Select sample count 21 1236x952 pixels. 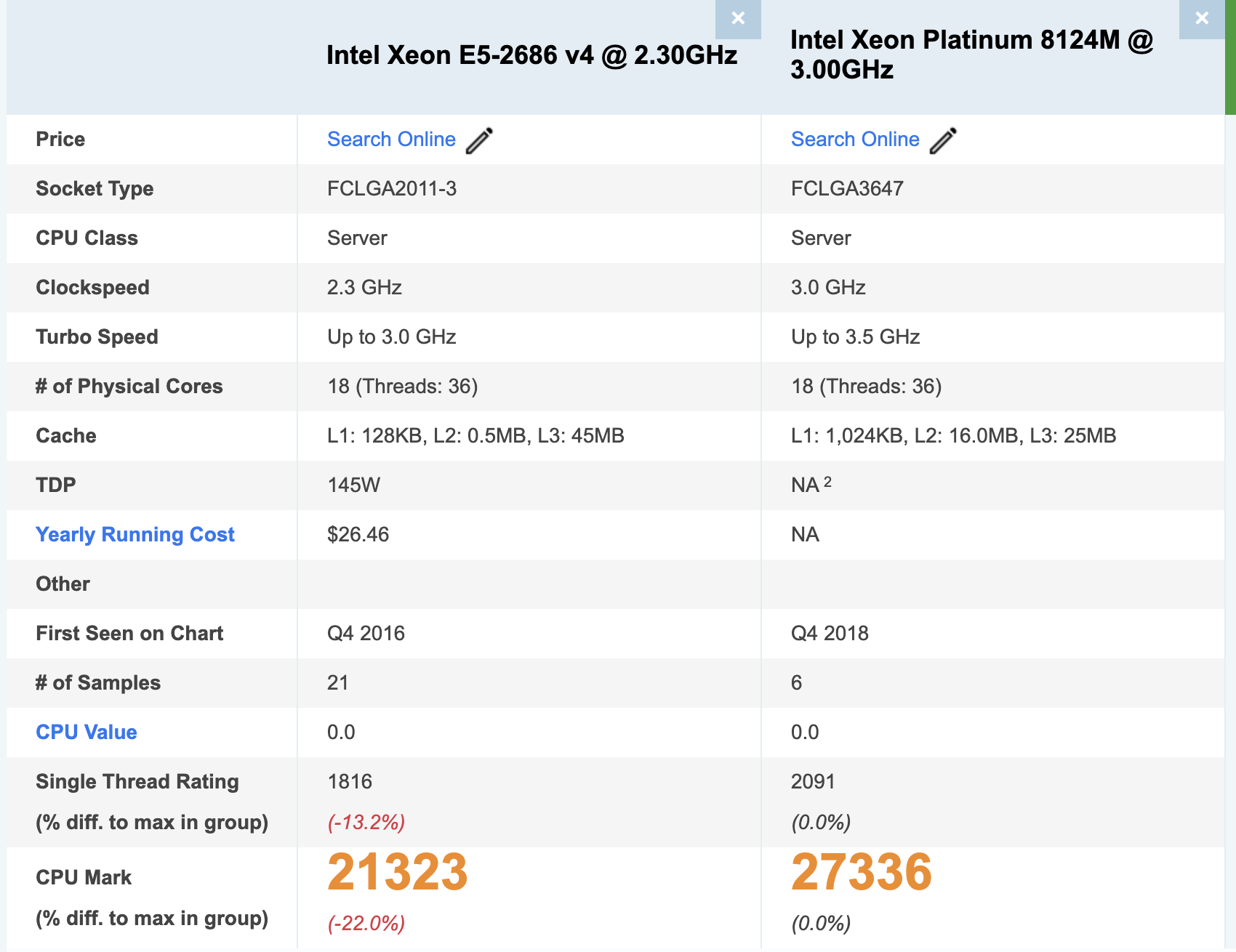pyautogui.click(x=338, y=682)
